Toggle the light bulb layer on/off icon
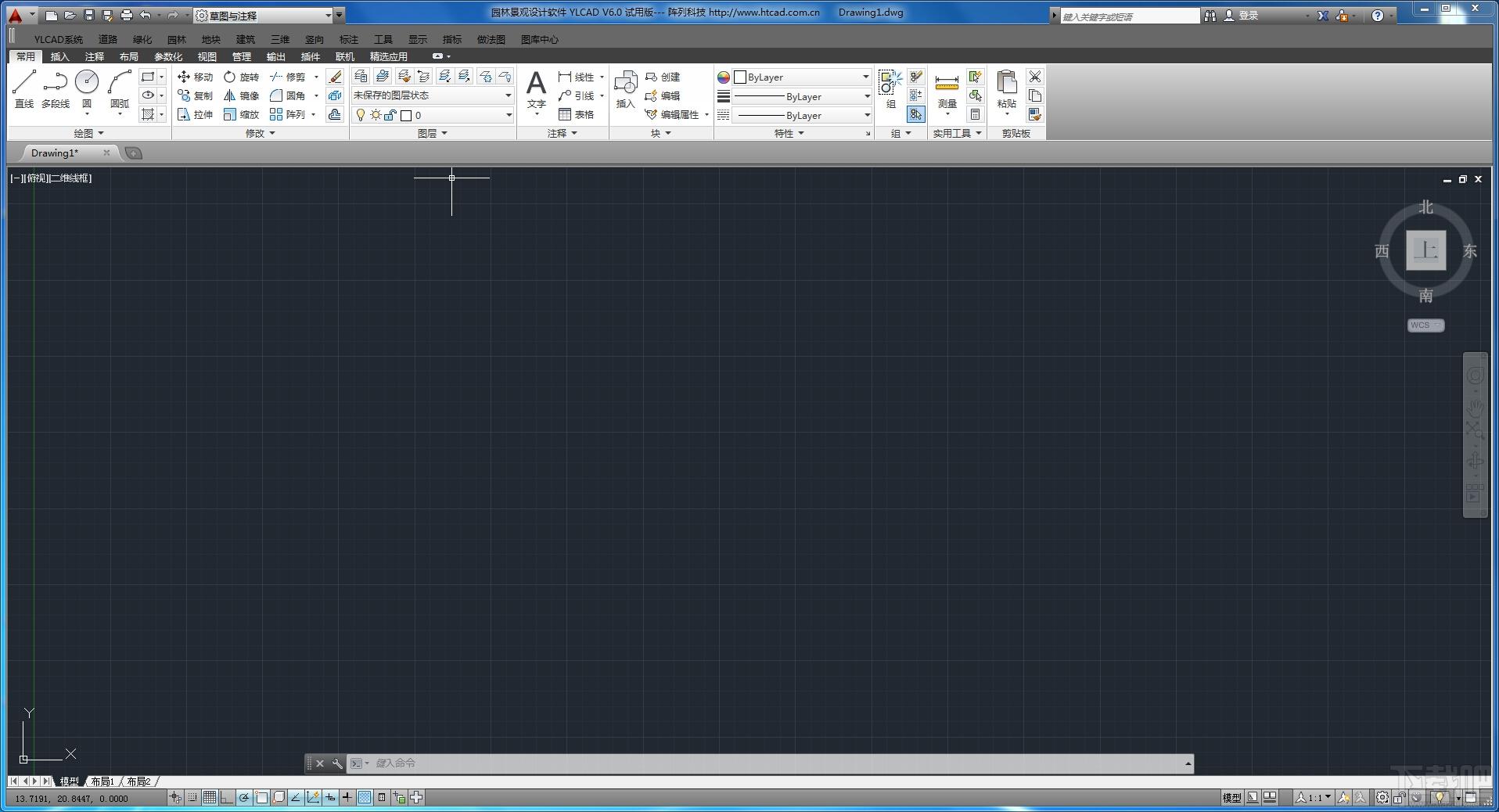 (x=361, y=115)
